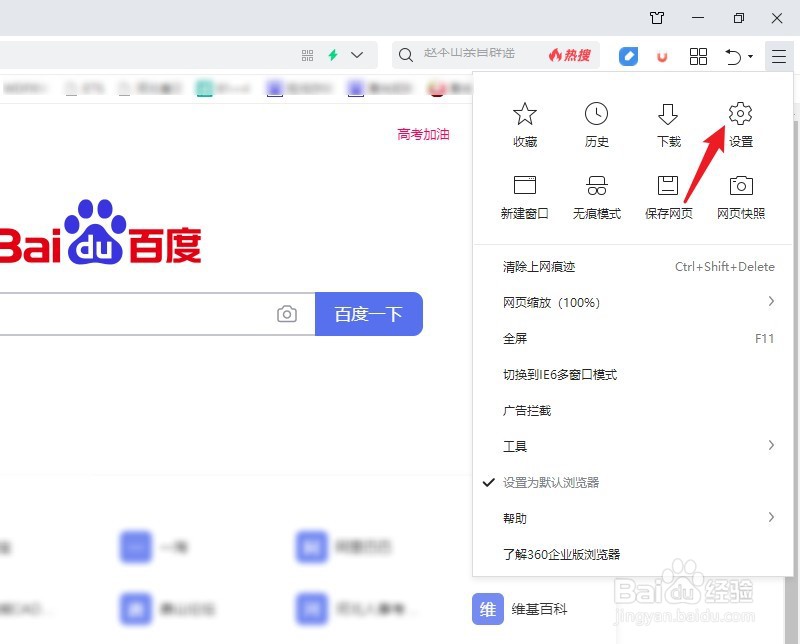Click the magnifier search icon

click(x=406, y=55)
